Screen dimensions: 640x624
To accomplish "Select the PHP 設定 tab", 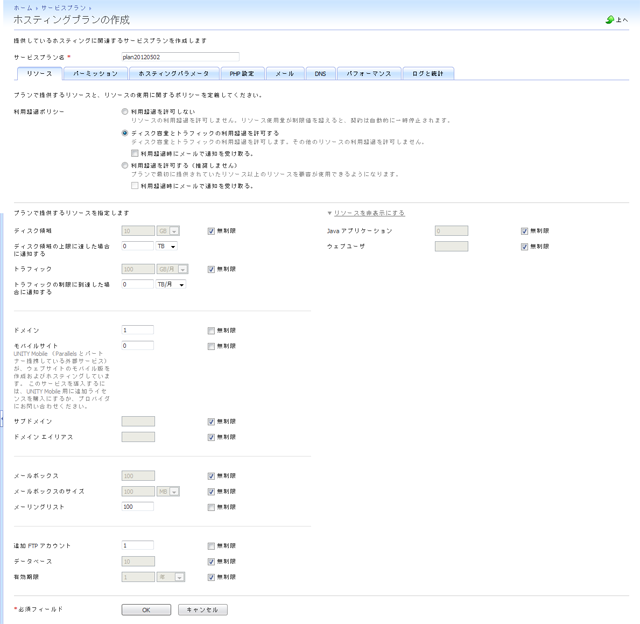I will (x=241, y=74).
